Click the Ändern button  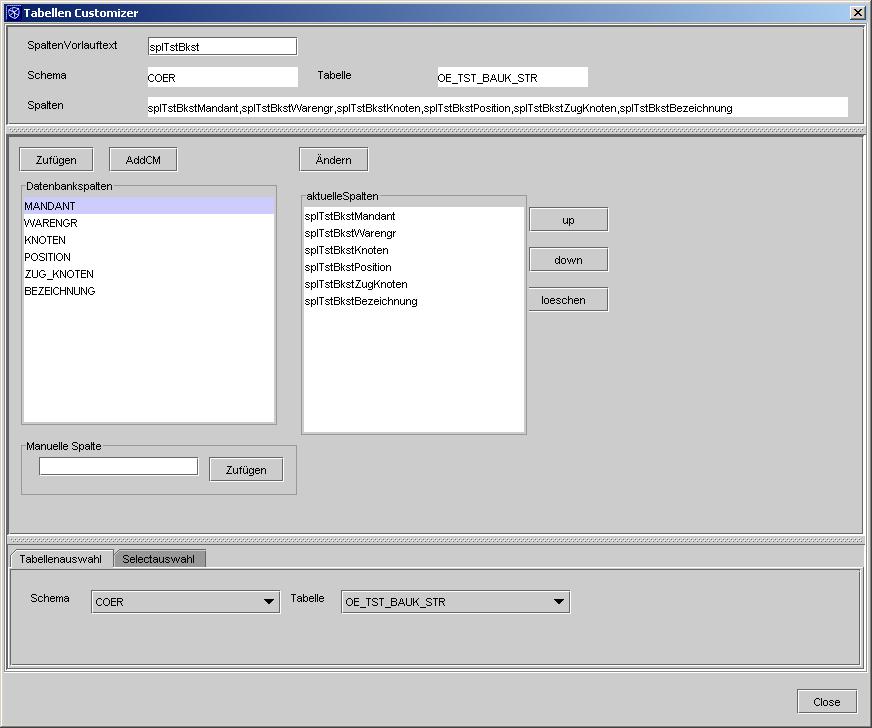tap(334, 160)
